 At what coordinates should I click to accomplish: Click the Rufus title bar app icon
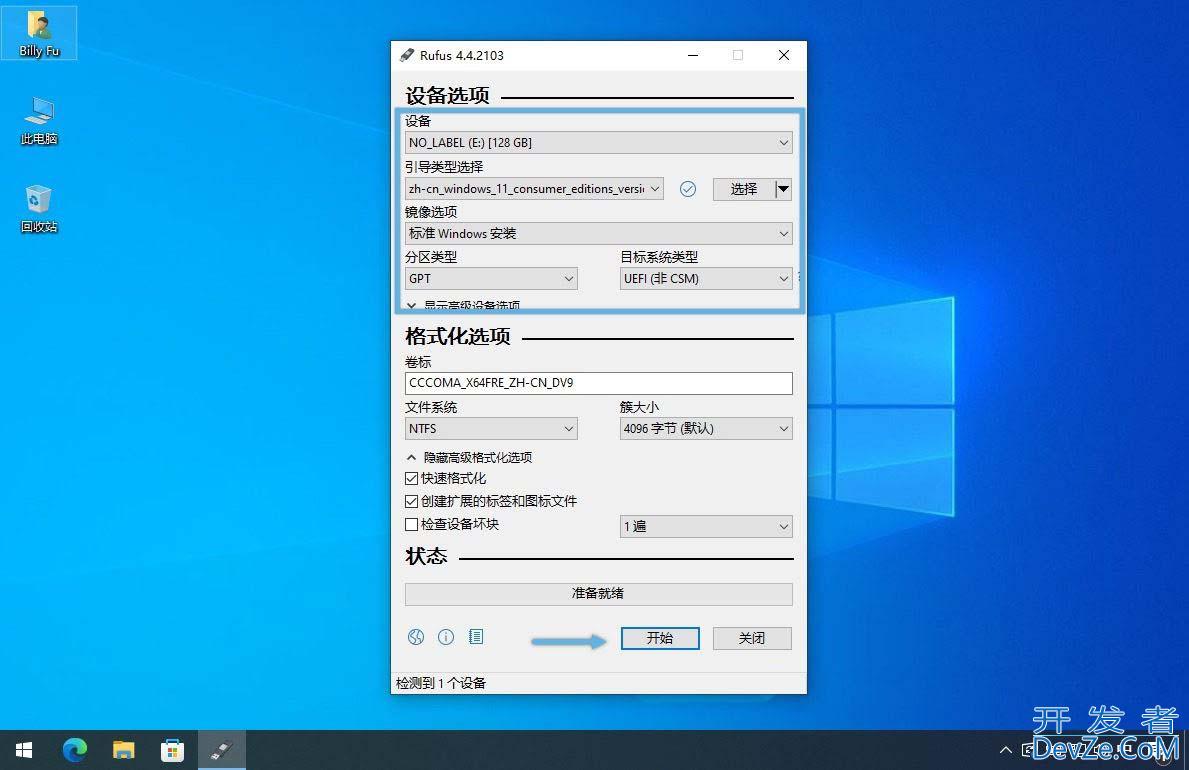pyautogui.click(x=407, y=55)
